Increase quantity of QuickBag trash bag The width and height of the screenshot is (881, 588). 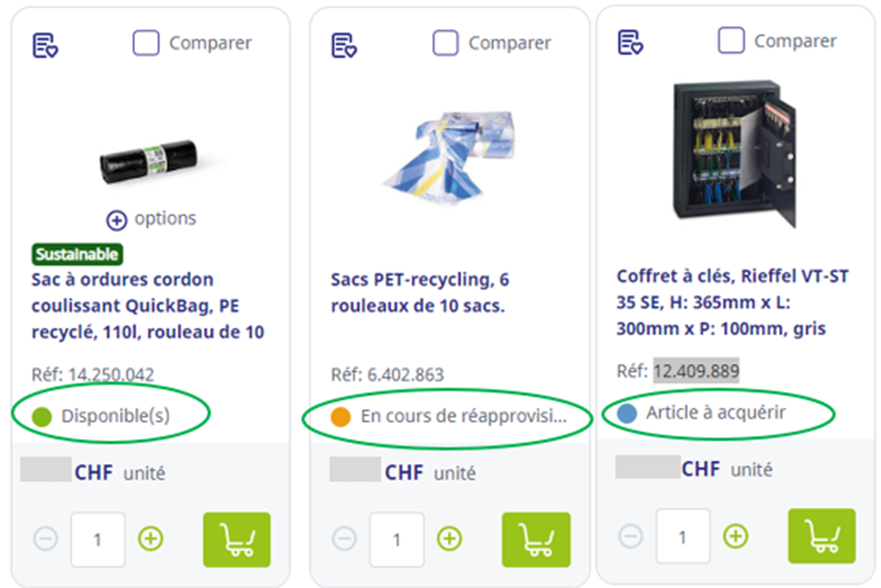click(151, 539)
